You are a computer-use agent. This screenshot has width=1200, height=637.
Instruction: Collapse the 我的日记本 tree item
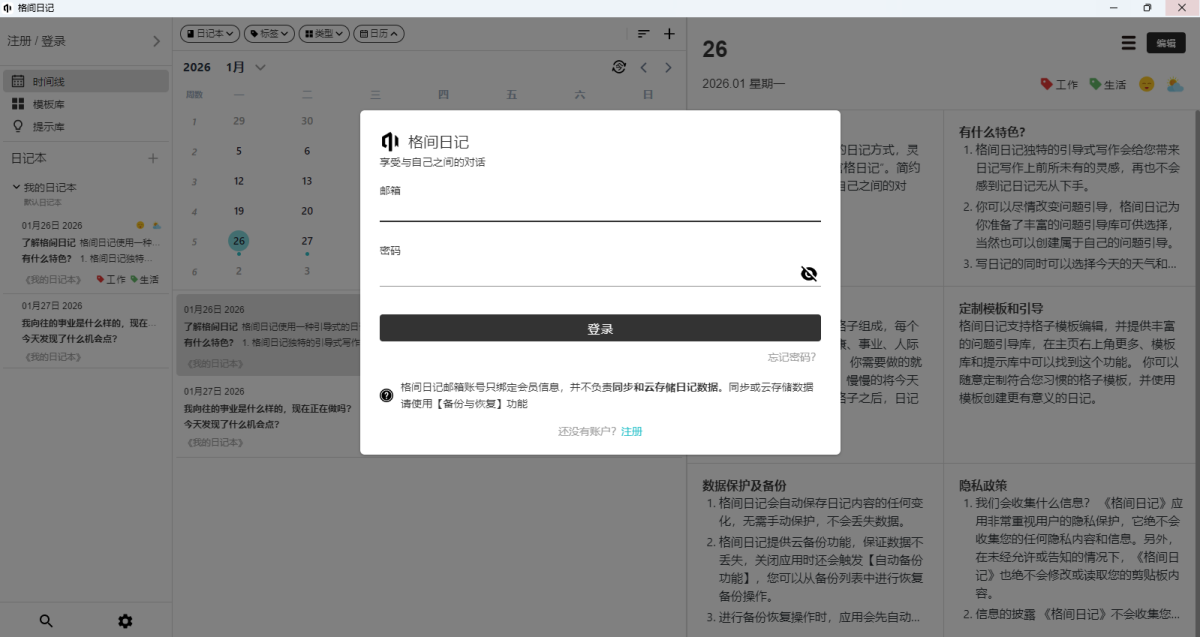[x=17, y=187]
